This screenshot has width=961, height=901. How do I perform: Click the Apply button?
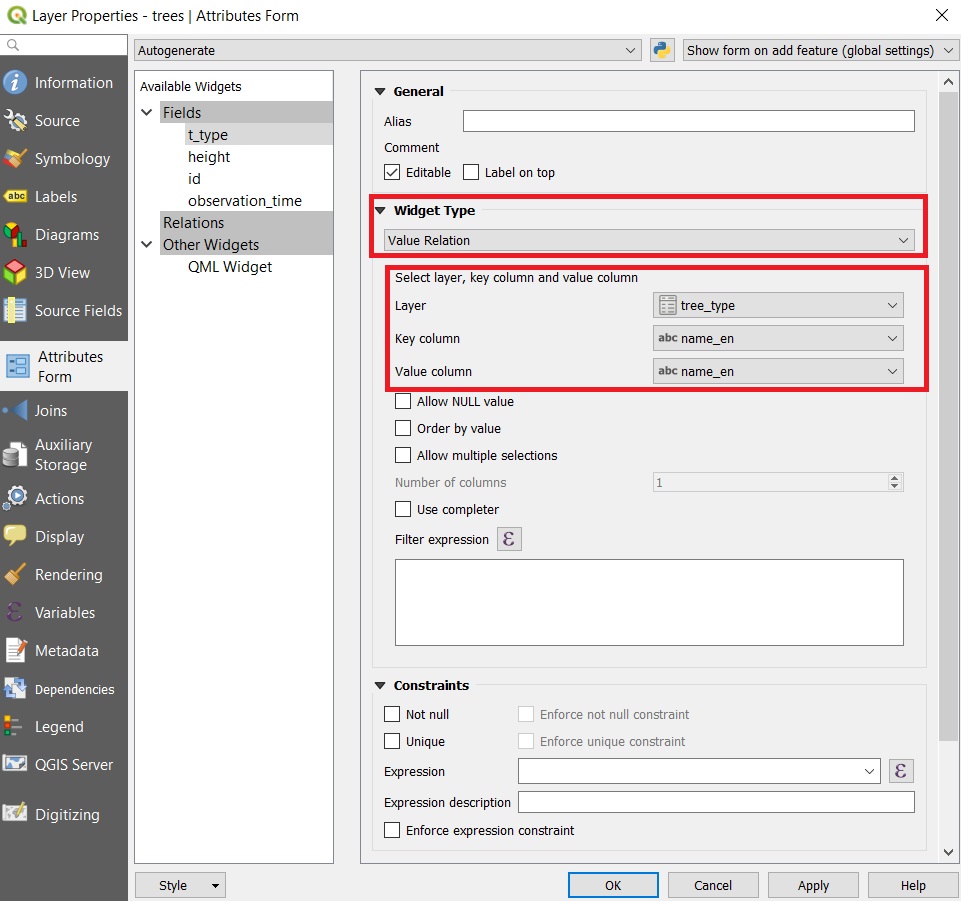click(813, 885)
